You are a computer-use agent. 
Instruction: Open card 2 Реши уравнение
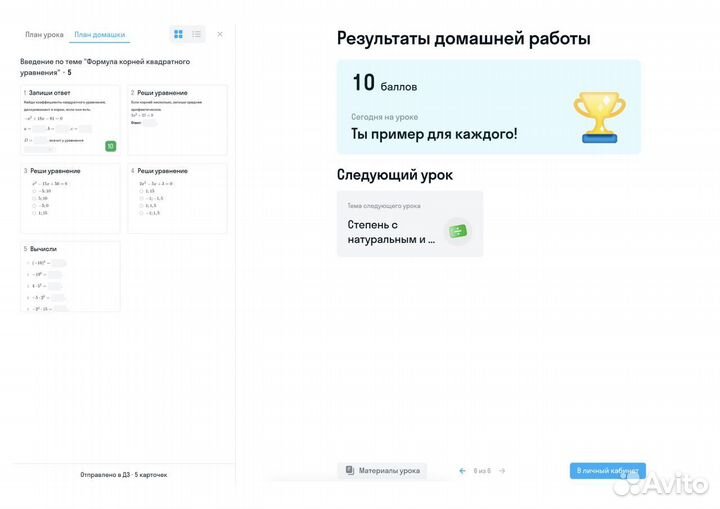point(177,120)
